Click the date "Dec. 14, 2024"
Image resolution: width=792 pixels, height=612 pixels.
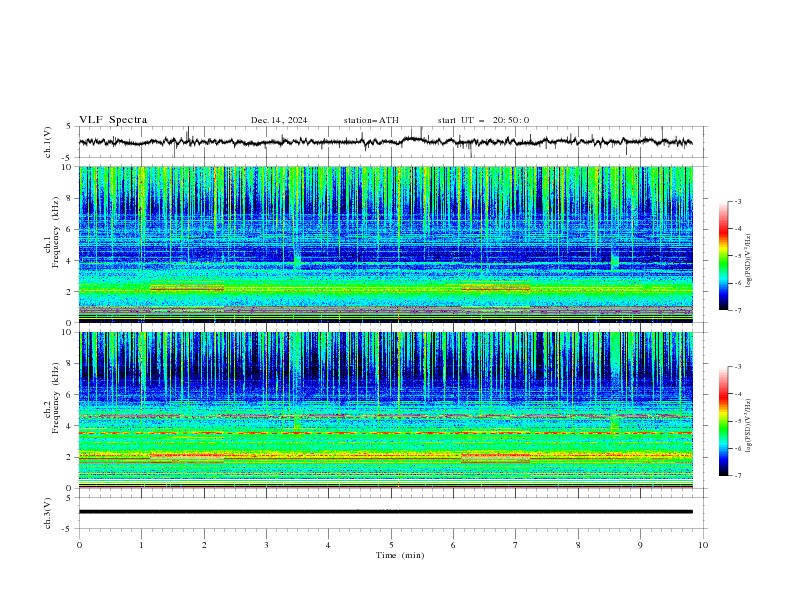[279, 120]
